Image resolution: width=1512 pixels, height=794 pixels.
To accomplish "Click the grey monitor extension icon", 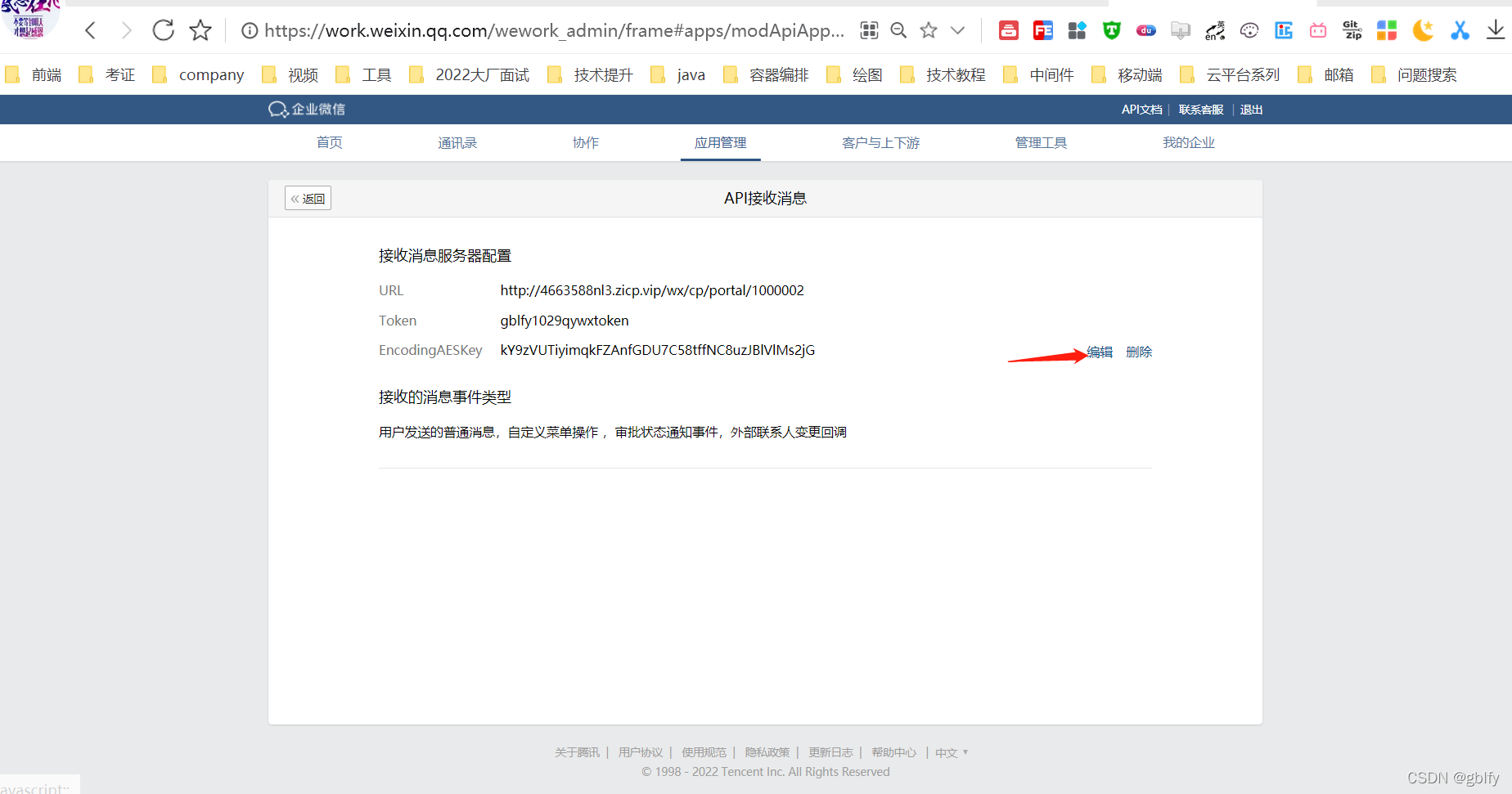I will click(1181, 31).
